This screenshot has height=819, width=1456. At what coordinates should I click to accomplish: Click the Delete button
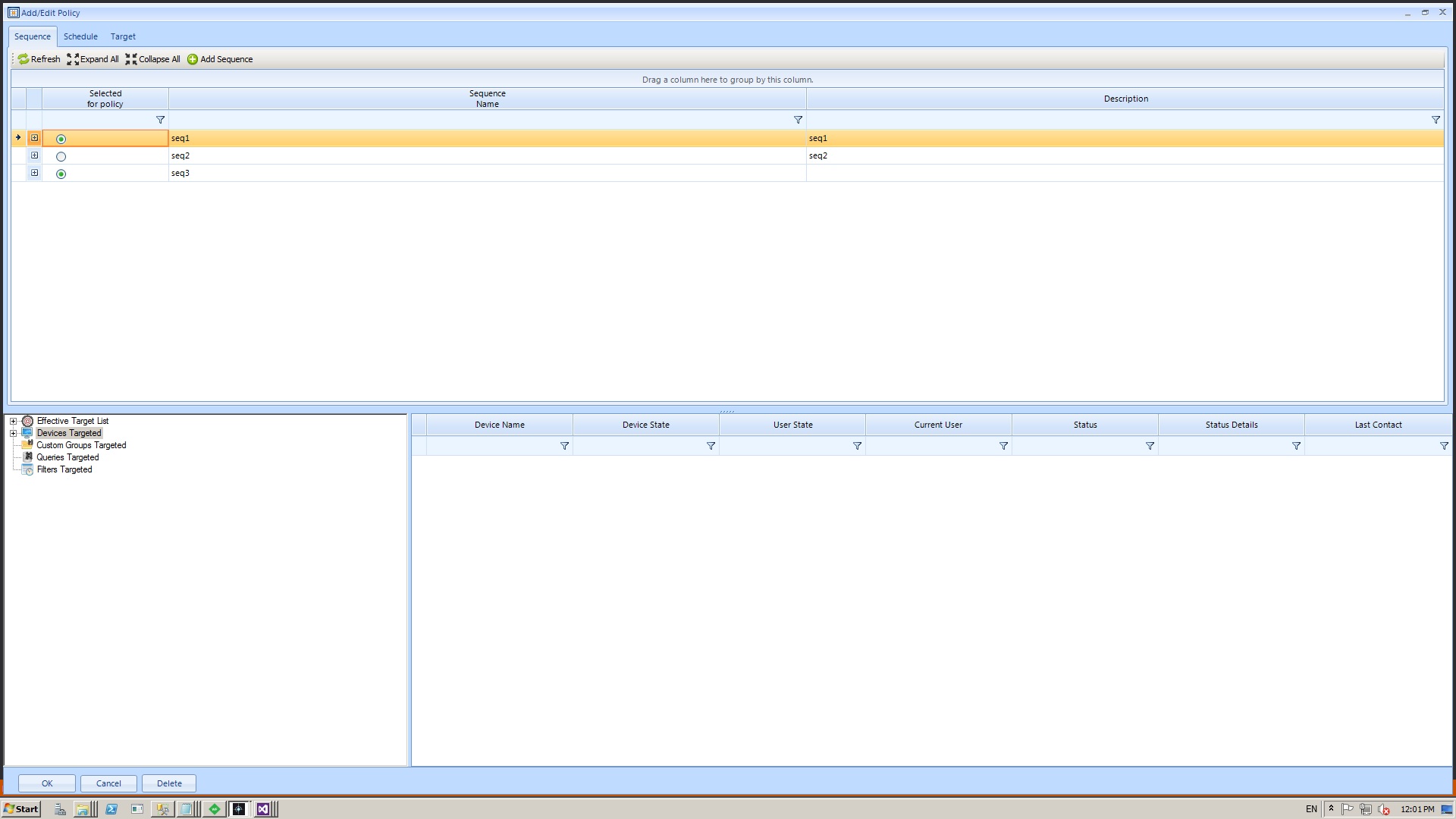point(169,783)
